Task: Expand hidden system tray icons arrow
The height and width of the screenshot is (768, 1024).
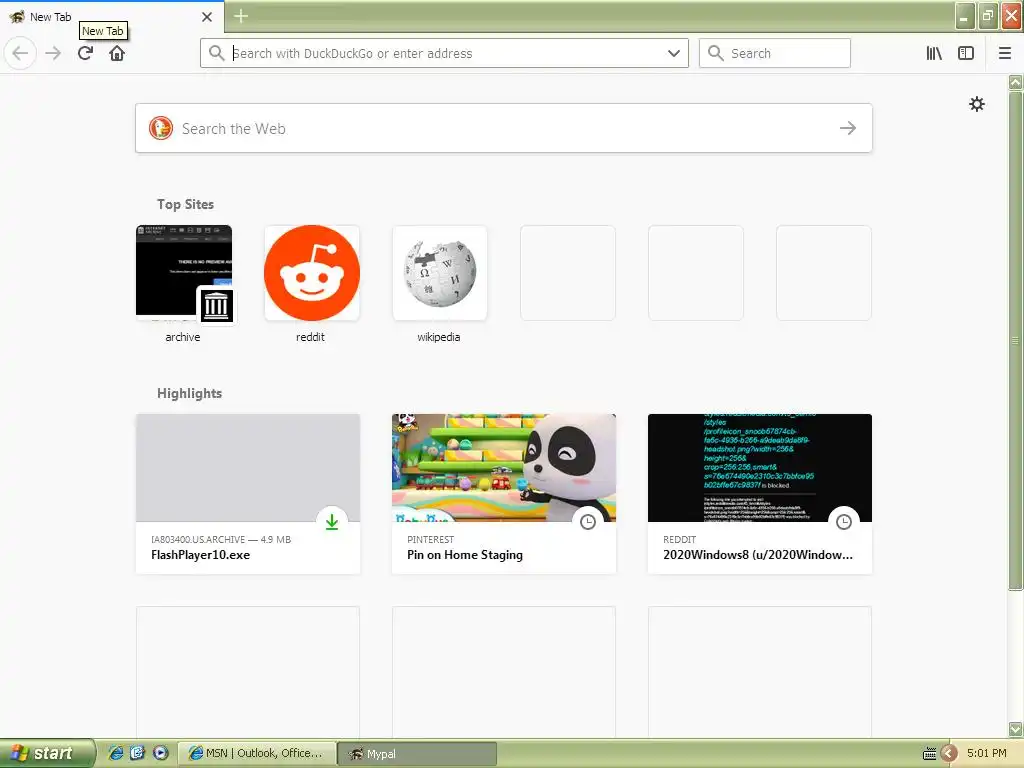Action: click(x=949, y=754)
